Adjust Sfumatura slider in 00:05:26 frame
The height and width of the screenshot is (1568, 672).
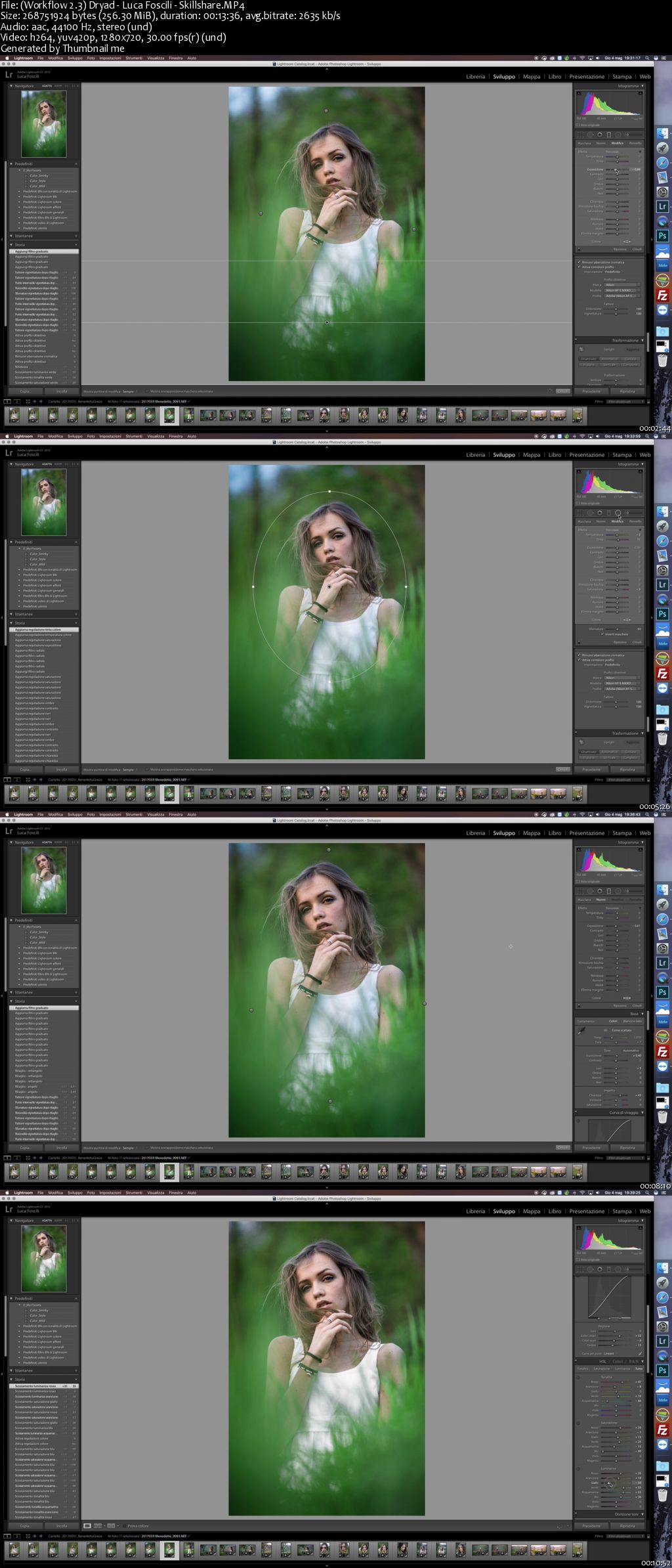point(617,629)
